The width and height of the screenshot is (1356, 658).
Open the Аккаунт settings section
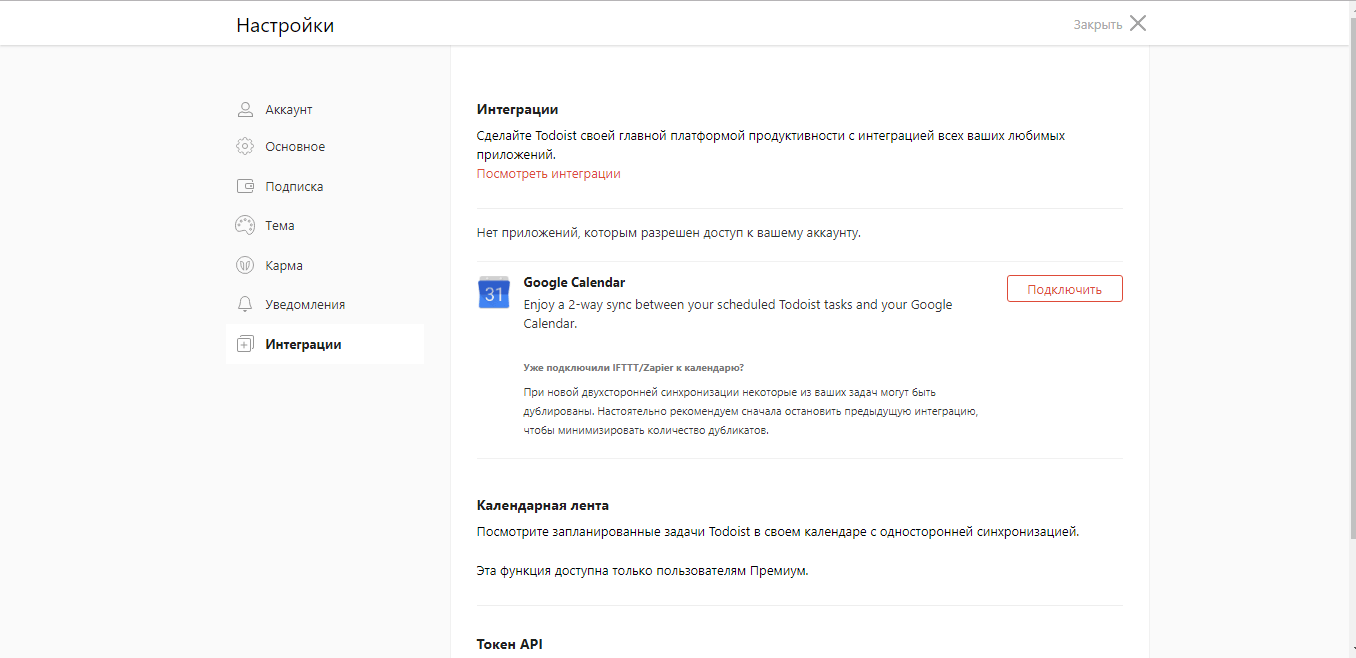click(x=289, y=110)
